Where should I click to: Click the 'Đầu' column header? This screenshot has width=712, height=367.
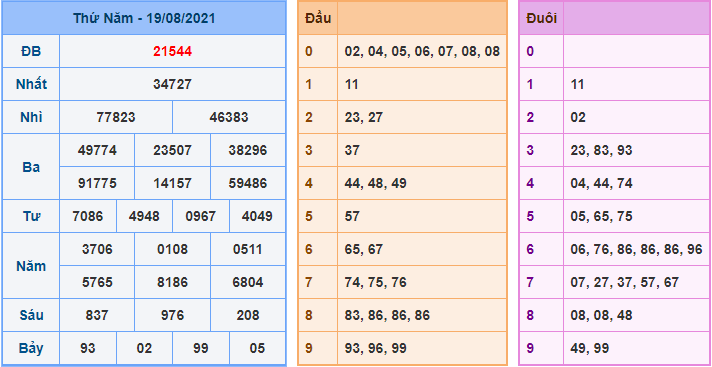coord(318,18)
